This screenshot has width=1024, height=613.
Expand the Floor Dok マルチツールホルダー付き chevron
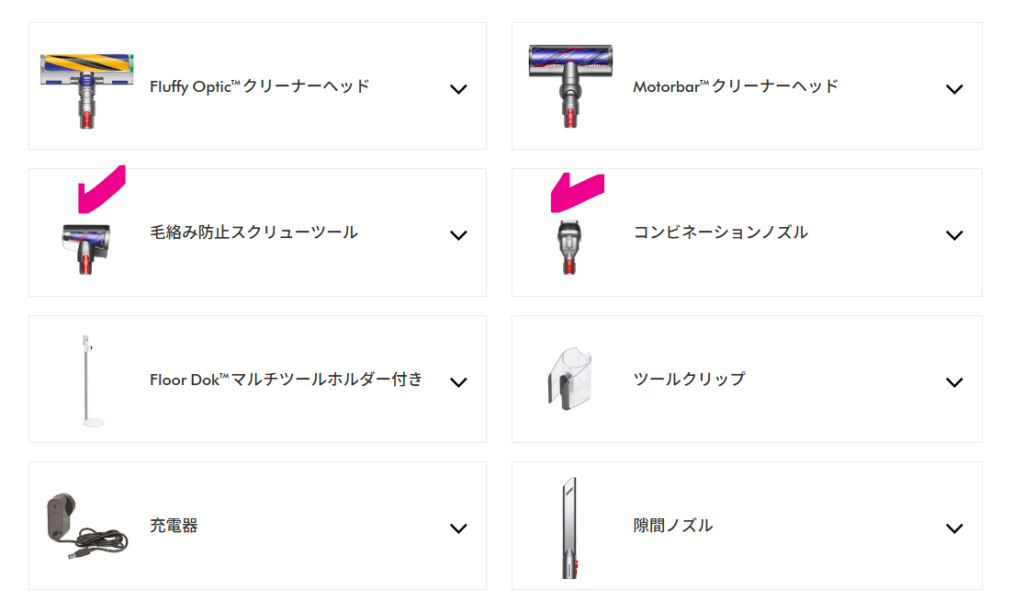click(x=458, y=382)
